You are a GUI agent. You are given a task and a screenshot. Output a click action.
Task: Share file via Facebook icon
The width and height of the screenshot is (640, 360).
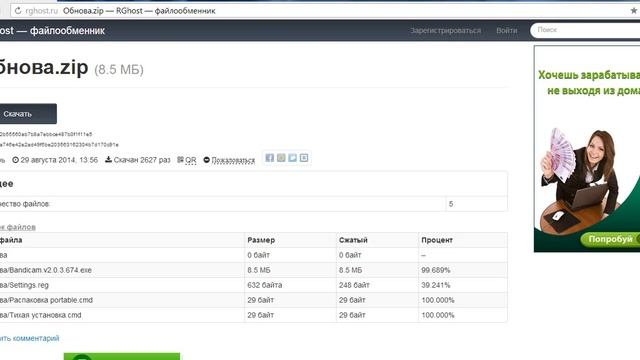[269, 158]
